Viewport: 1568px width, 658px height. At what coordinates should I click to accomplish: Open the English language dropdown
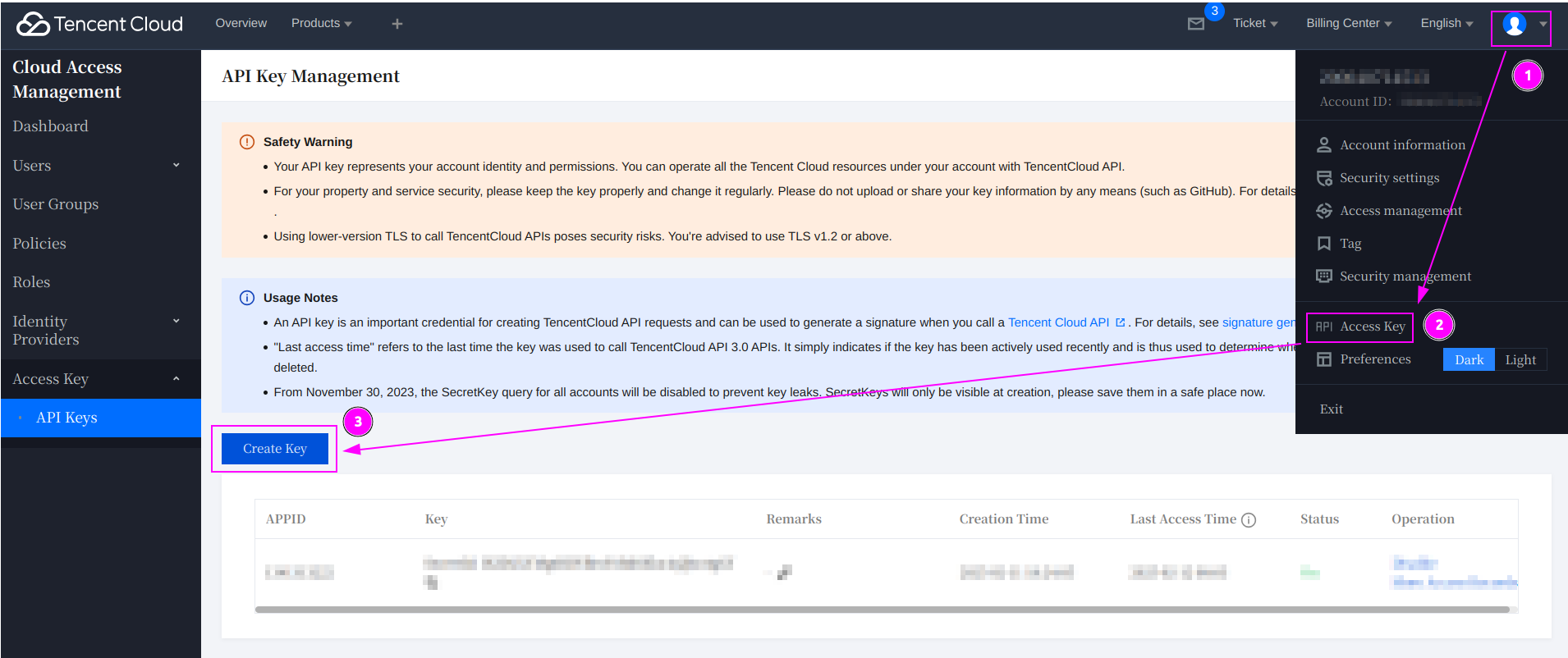point(1447,23)
